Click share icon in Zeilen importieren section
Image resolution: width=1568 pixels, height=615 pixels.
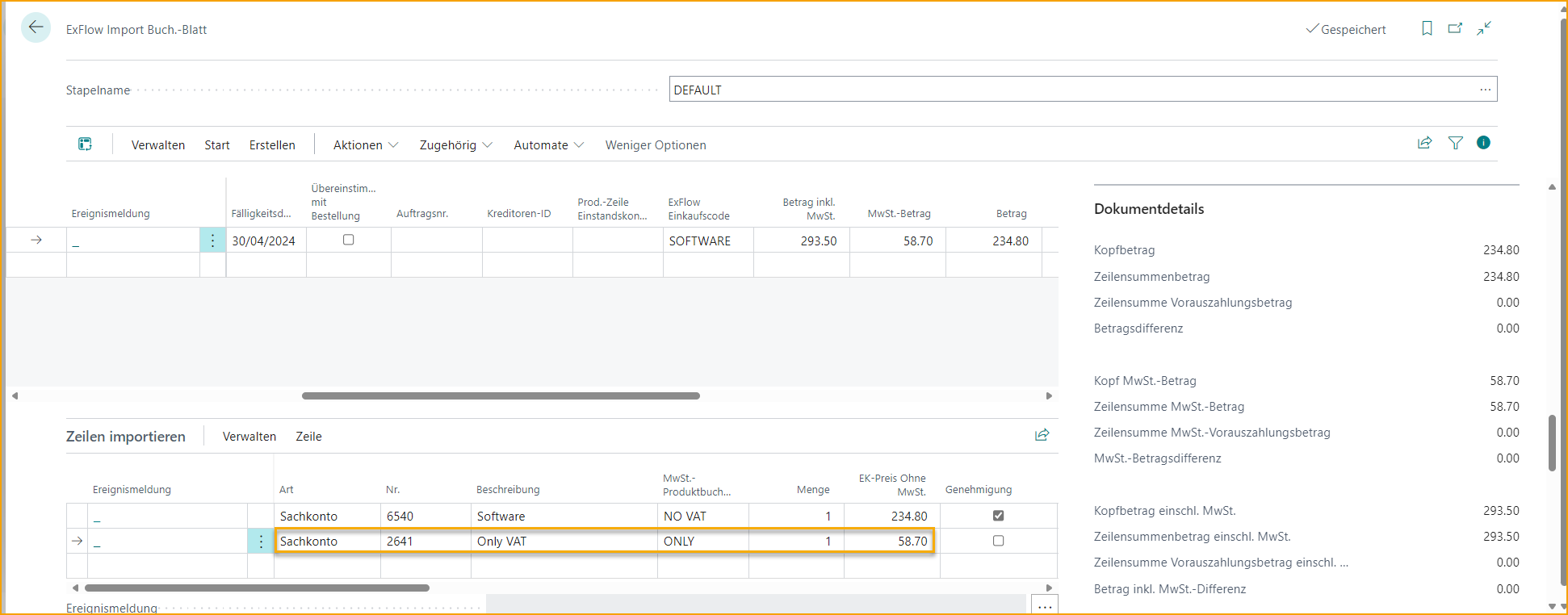(x=1042, y=435)
